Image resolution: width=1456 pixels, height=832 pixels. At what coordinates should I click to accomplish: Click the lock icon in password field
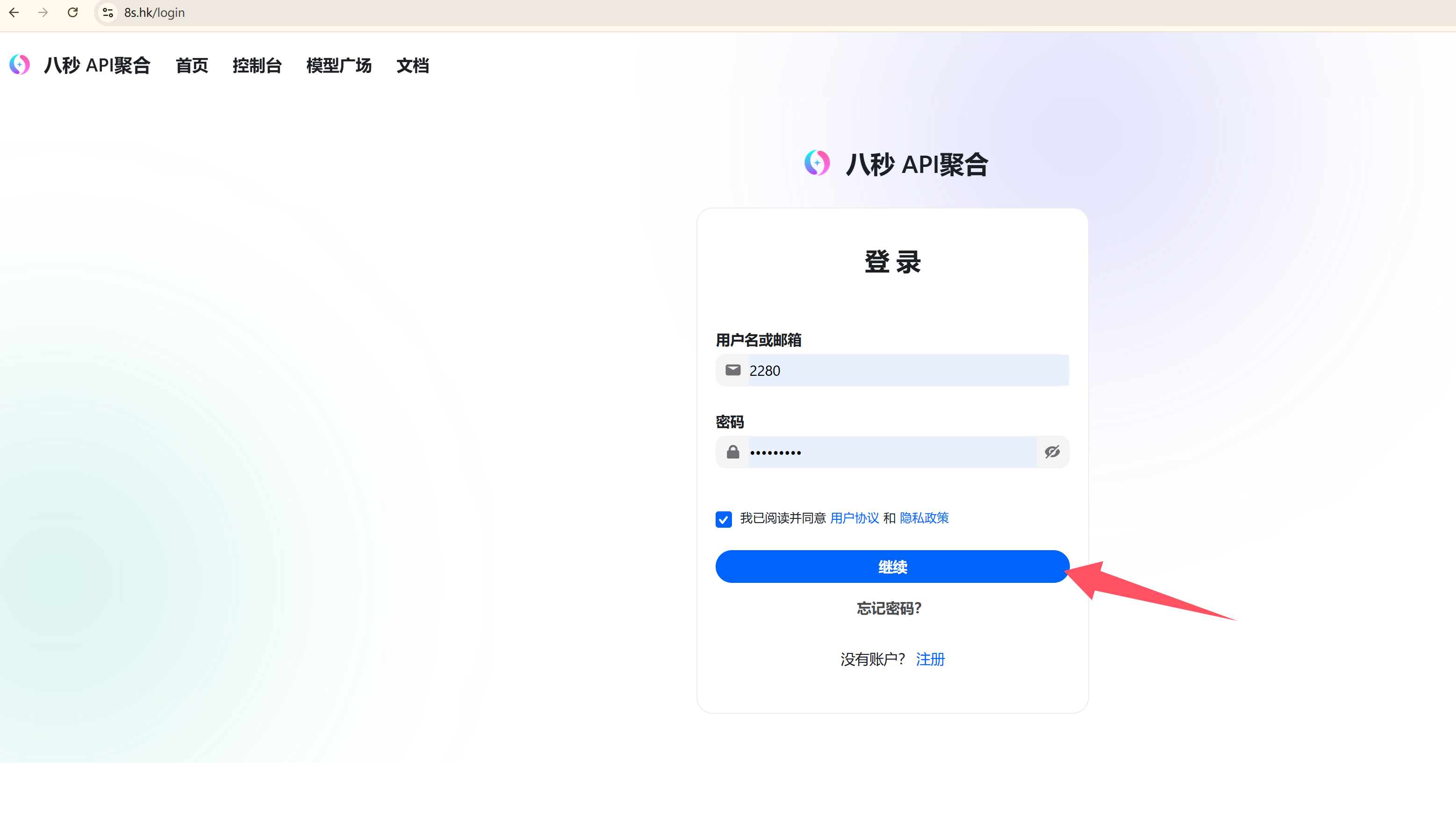pyautogui.click(x=733, y=452)
